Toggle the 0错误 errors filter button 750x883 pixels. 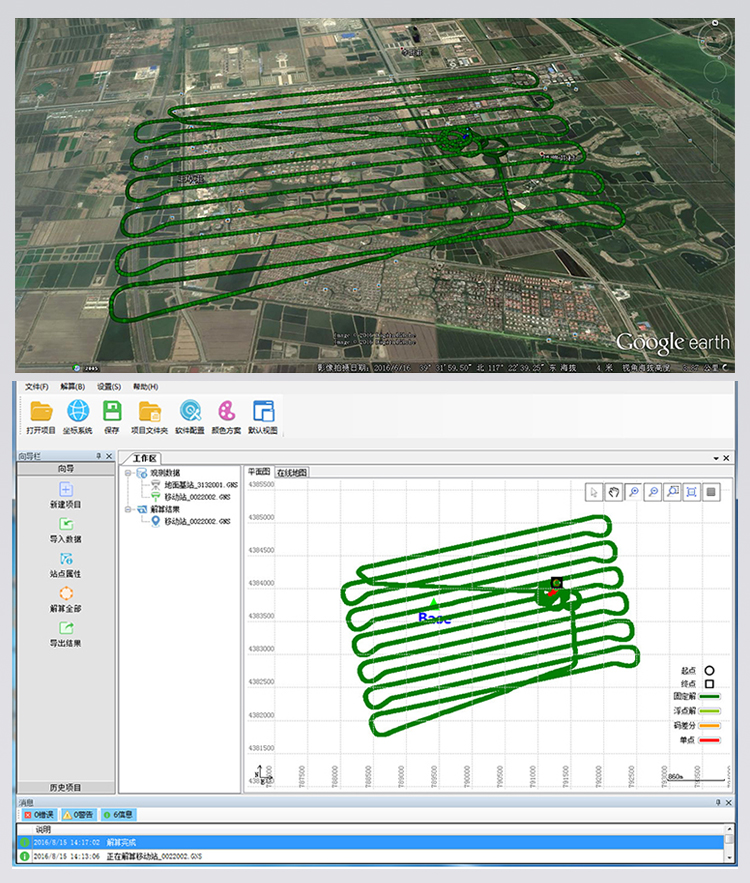tap(38, 815)
